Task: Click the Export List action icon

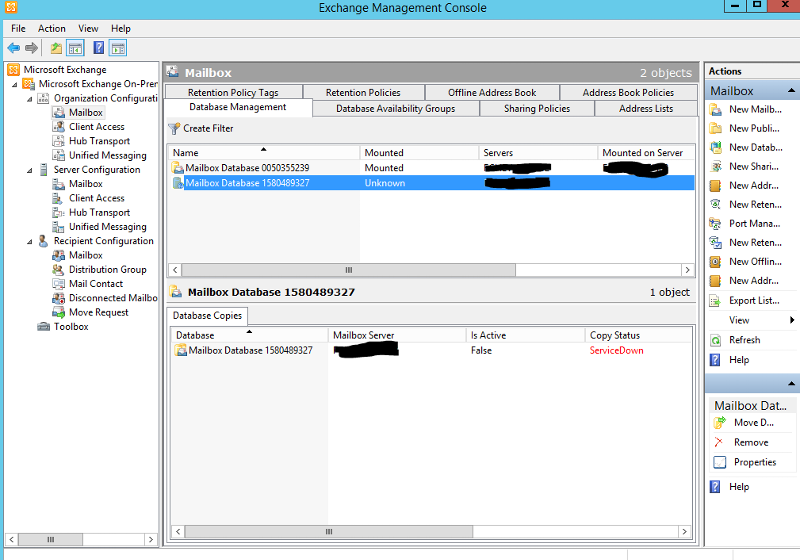Action: [x=716, y=300]
